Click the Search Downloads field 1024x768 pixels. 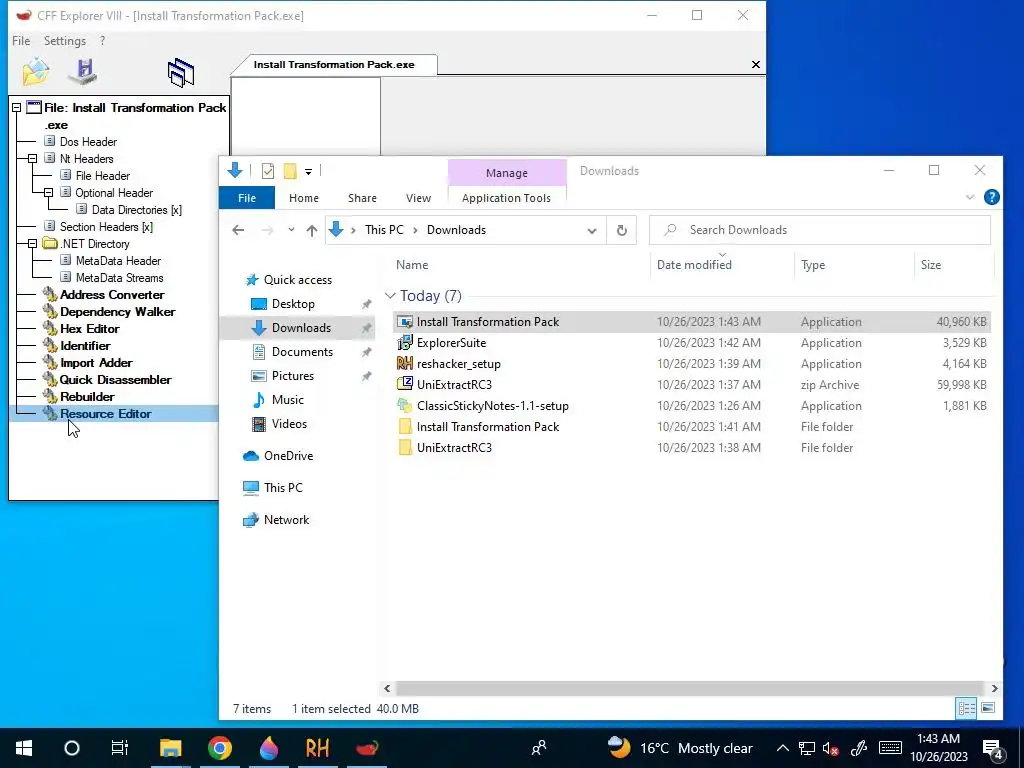(820, 230)
